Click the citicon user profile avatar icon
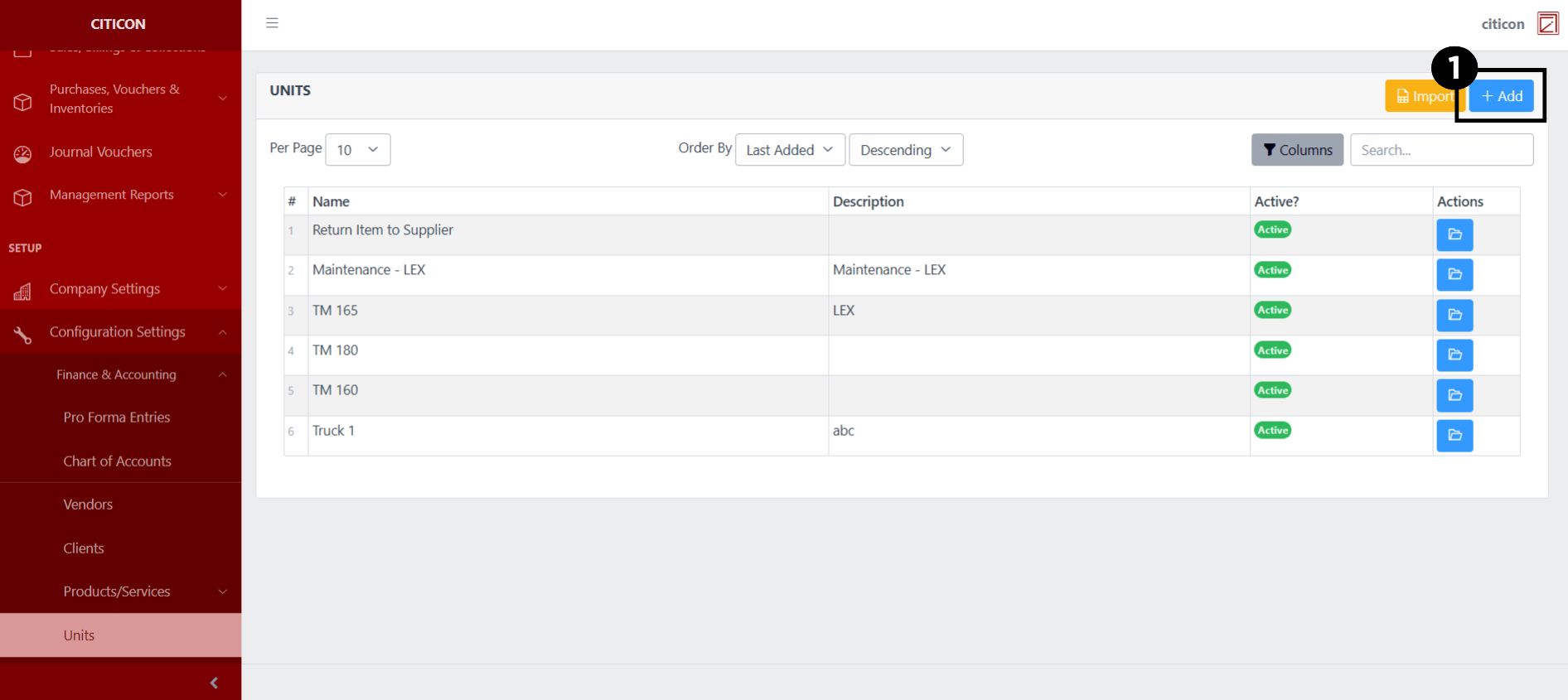 click(x=1547, y=23)
